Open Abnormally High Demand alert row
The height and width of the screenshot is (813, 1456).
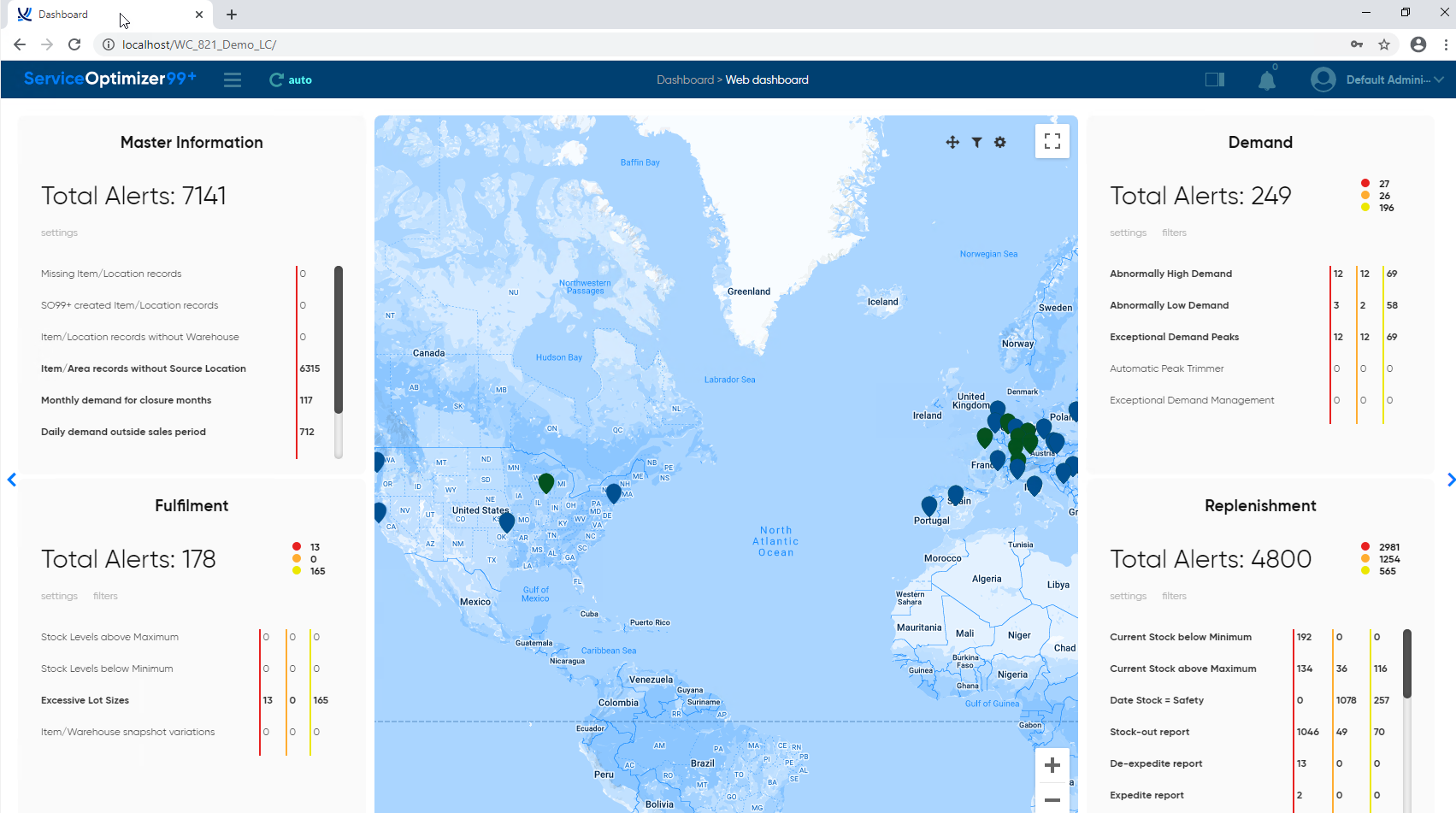click(1254, 274)
